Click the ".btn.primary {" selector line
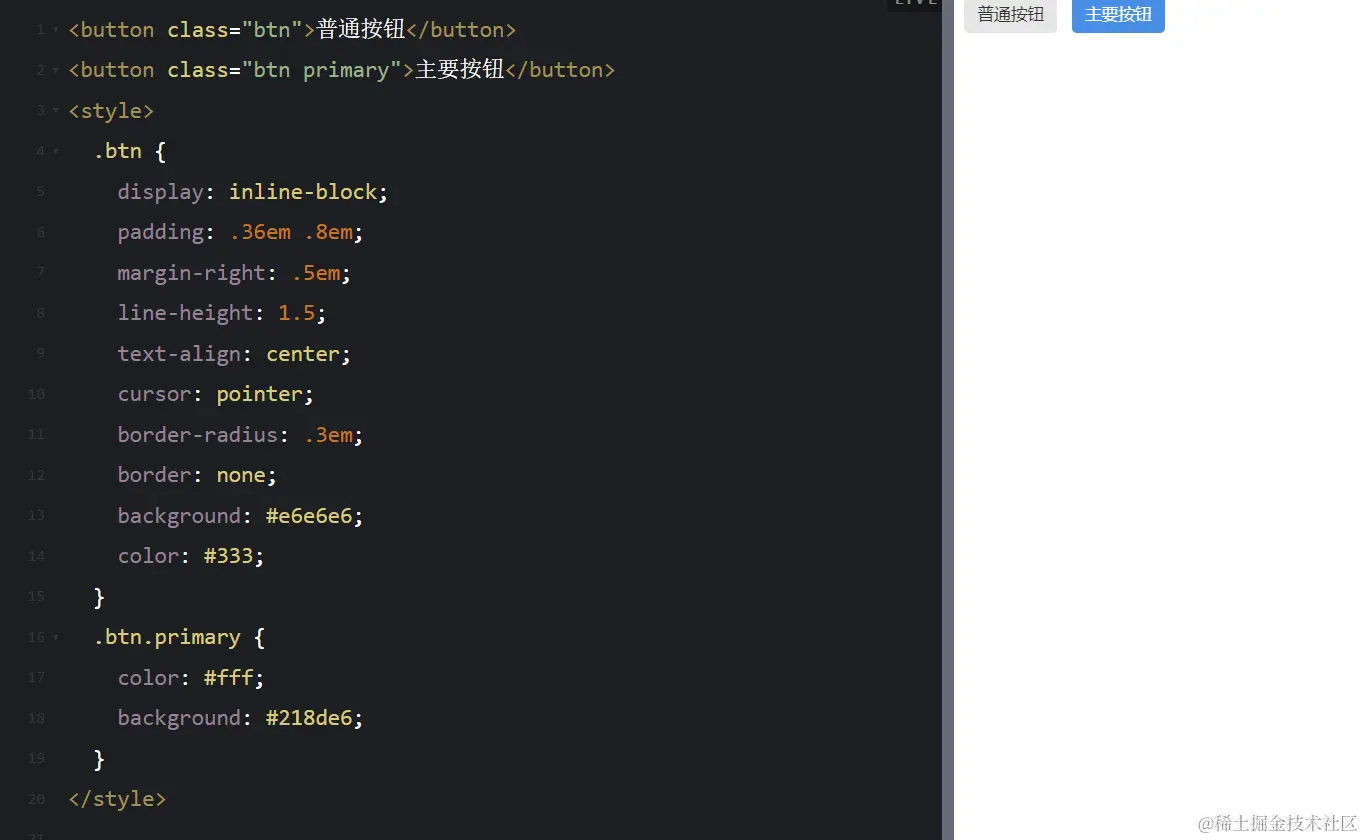 tap(179, 637)
